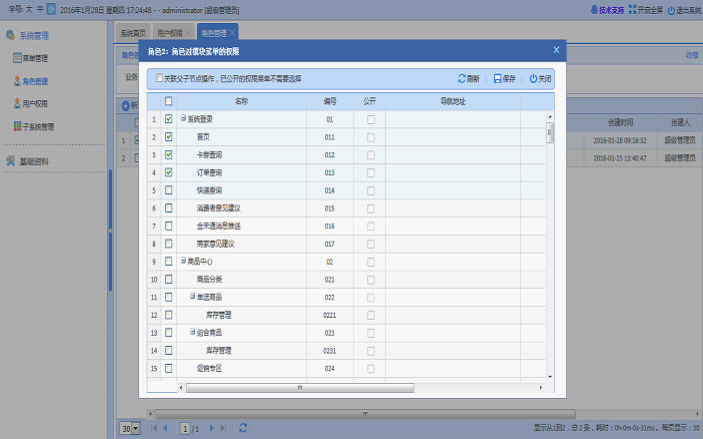Uncheck the 订单查询 row checkbox

coord(169,172)
